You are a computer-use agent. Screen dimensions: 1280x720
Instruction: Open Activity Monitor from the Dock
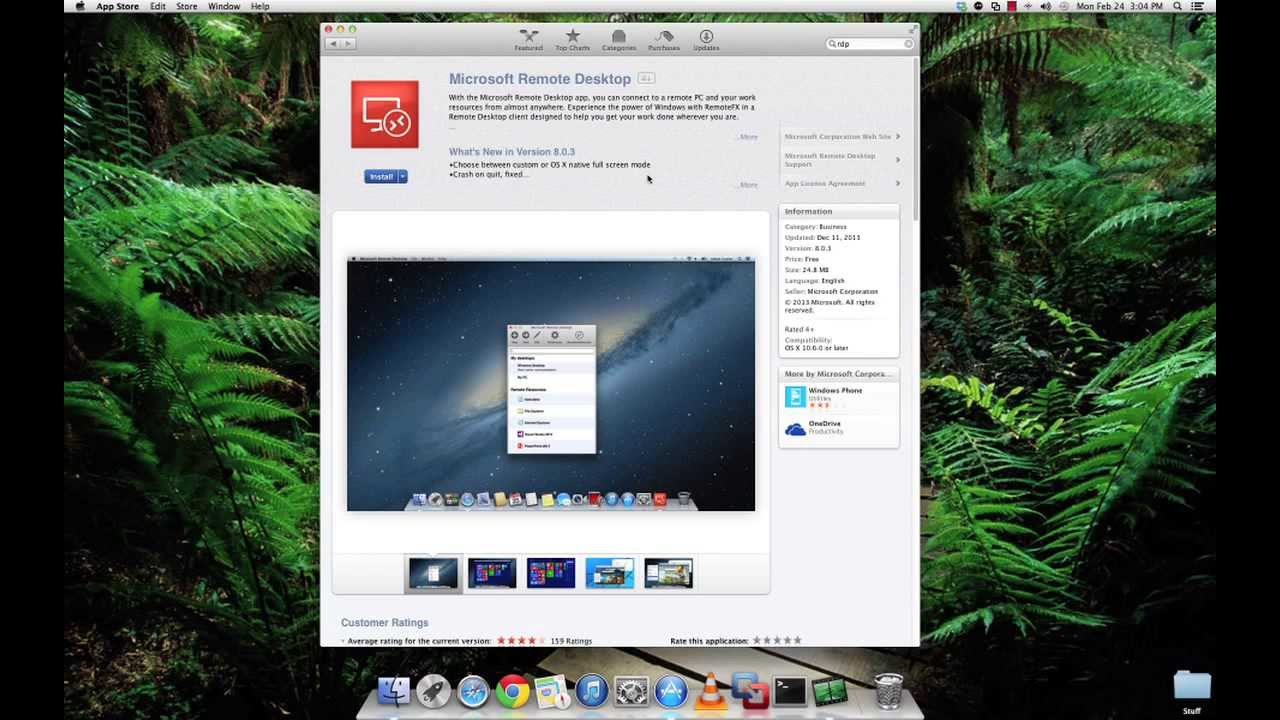coord(829,691)
